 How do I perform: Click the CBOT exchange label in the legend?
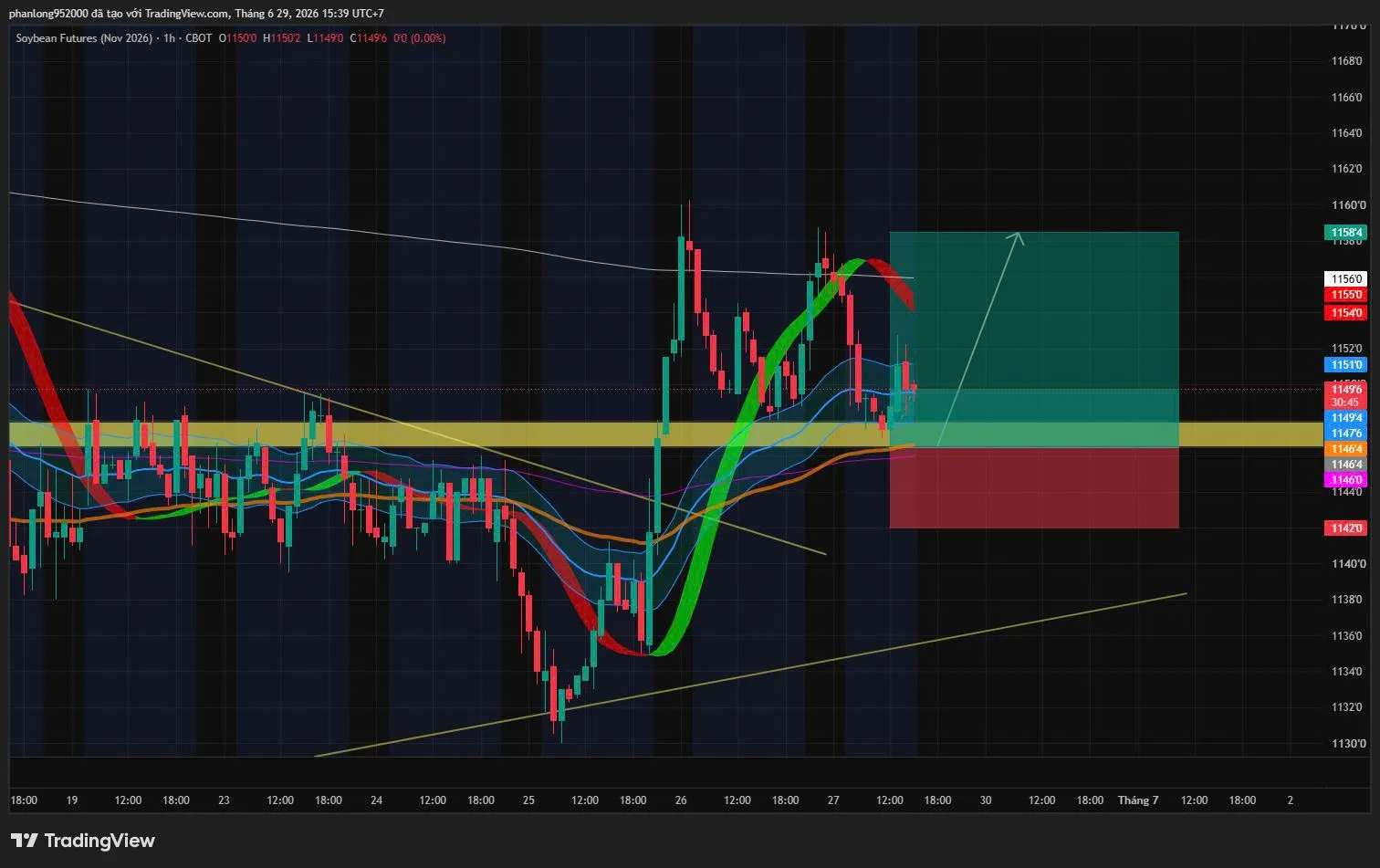[198, 38]
